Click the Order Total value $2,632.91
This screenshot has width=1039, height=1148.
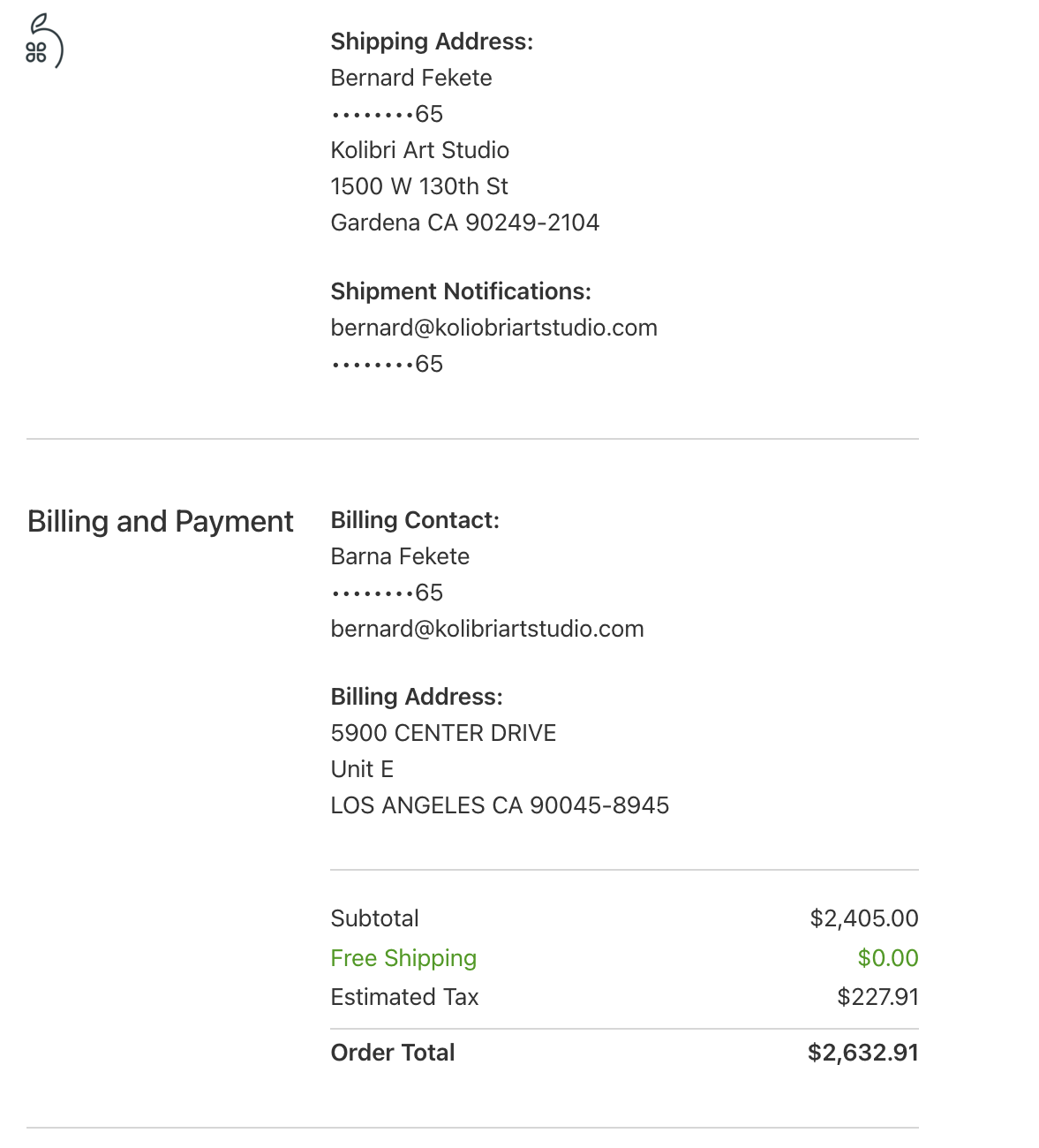(862, 1053)
